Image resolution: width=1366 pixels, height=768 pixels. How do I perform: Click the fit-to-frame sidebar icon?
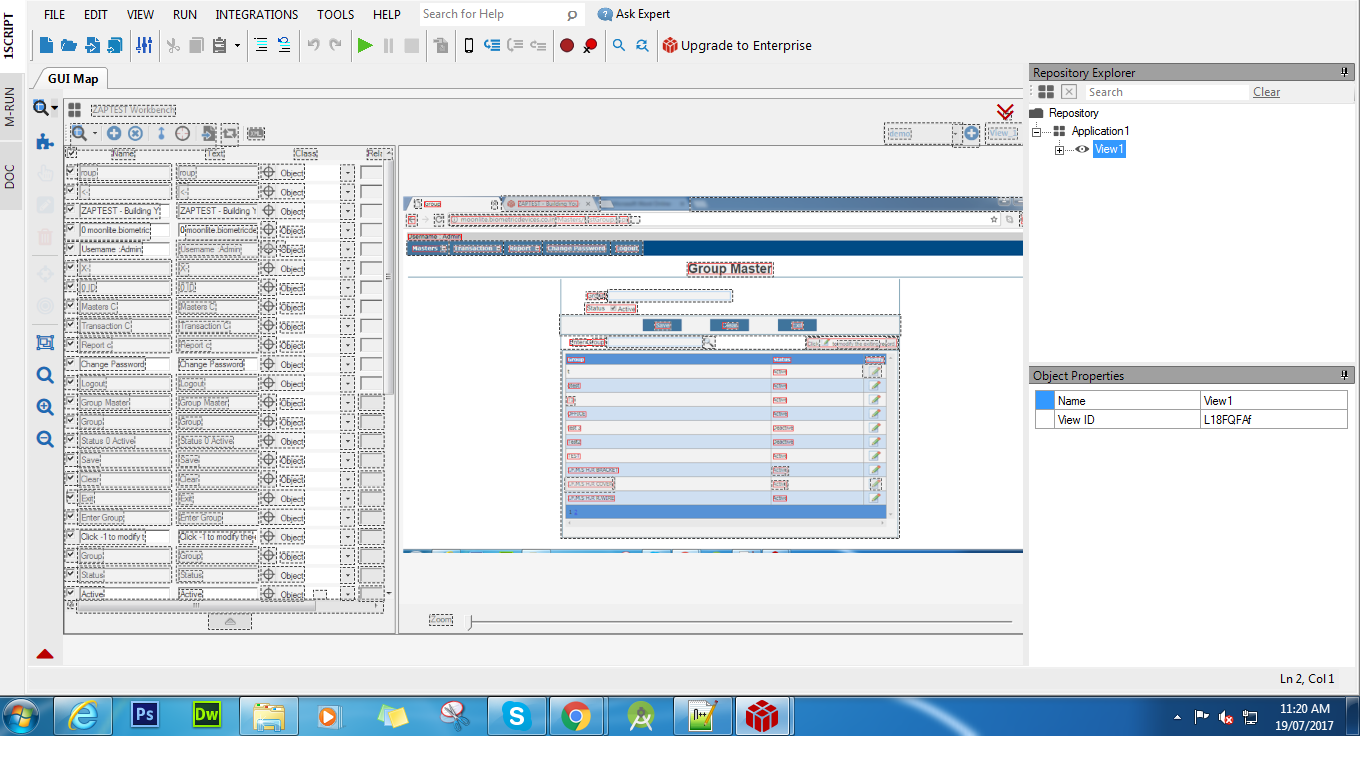(x=45, y=342)
